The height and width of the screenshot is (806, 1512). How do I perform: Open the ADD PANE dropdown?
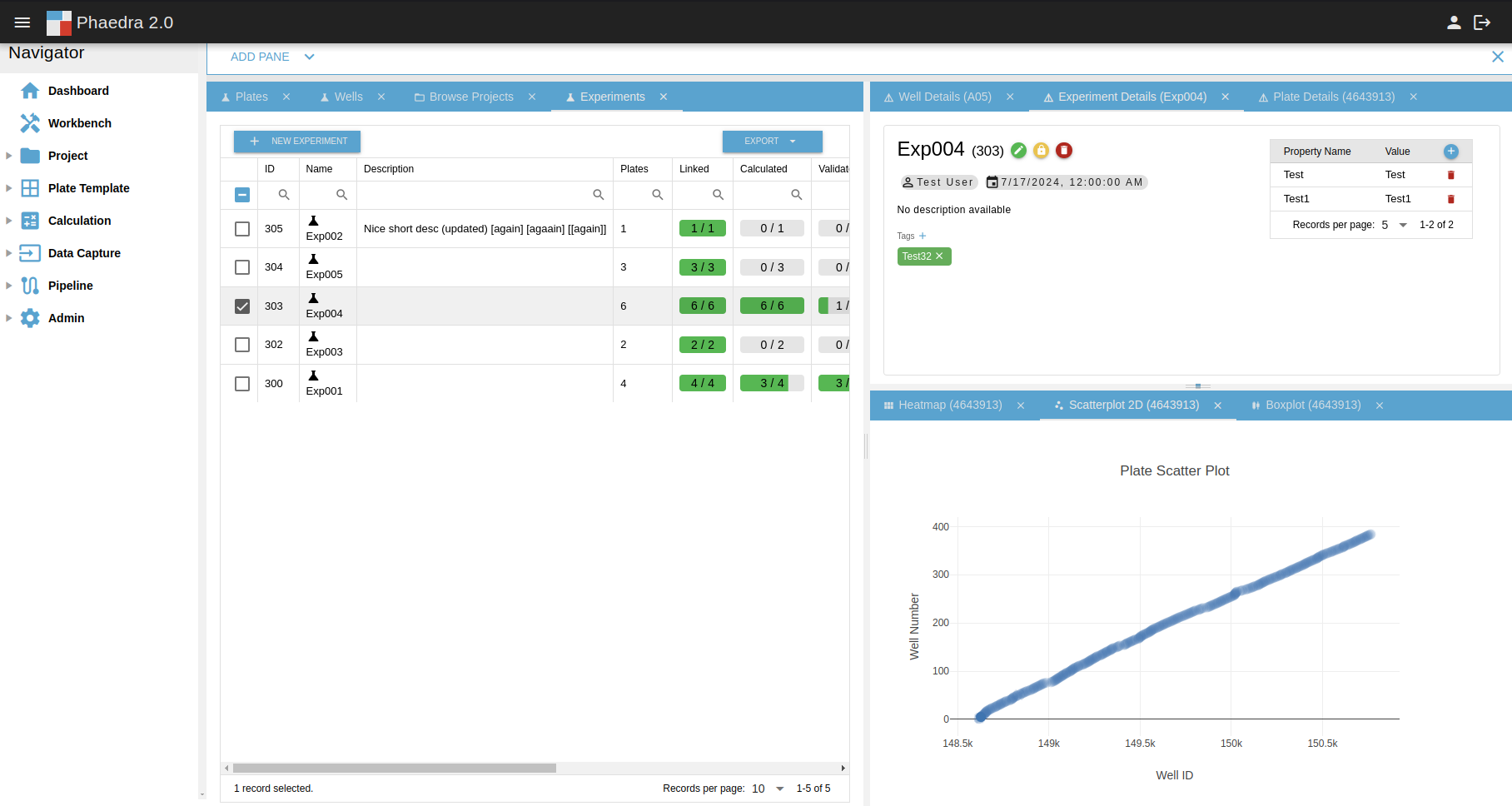[x=272, y=57]
